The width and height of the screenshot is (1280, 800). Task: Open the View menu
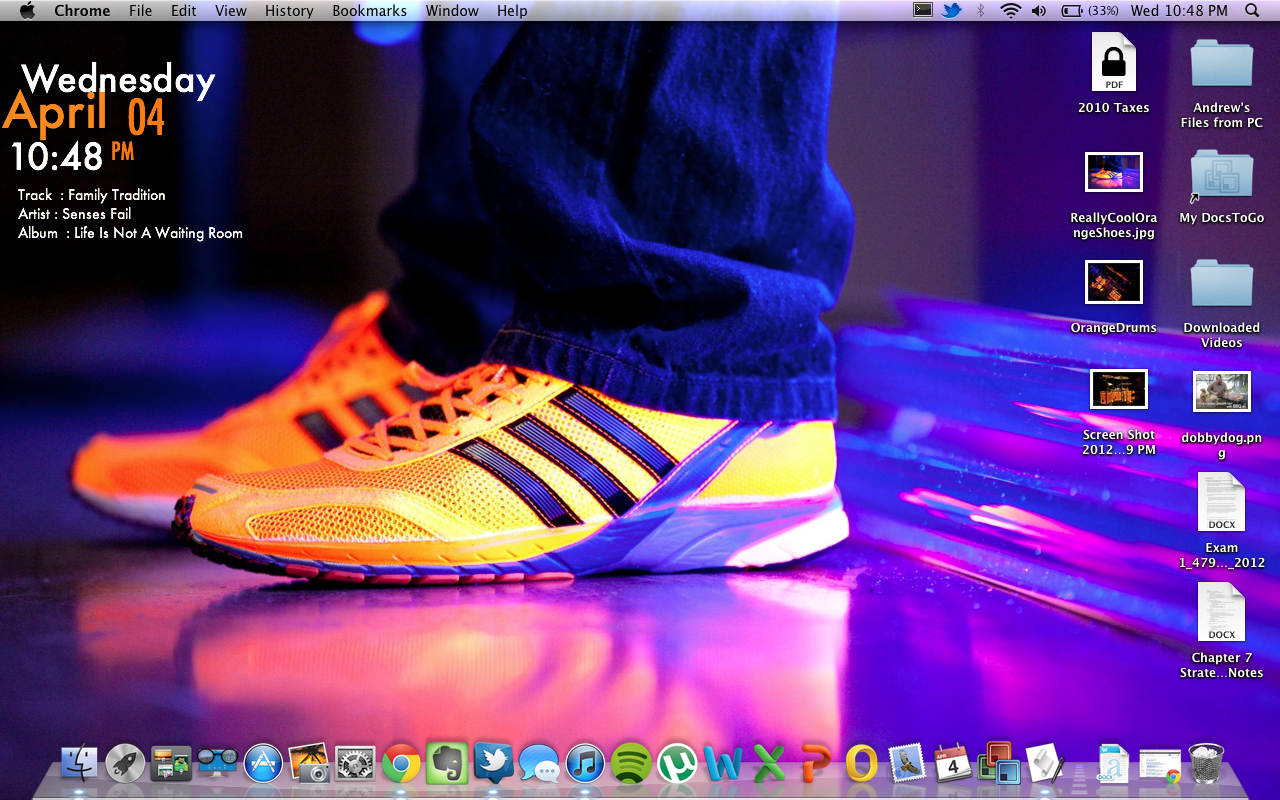(x=231, y=11)
